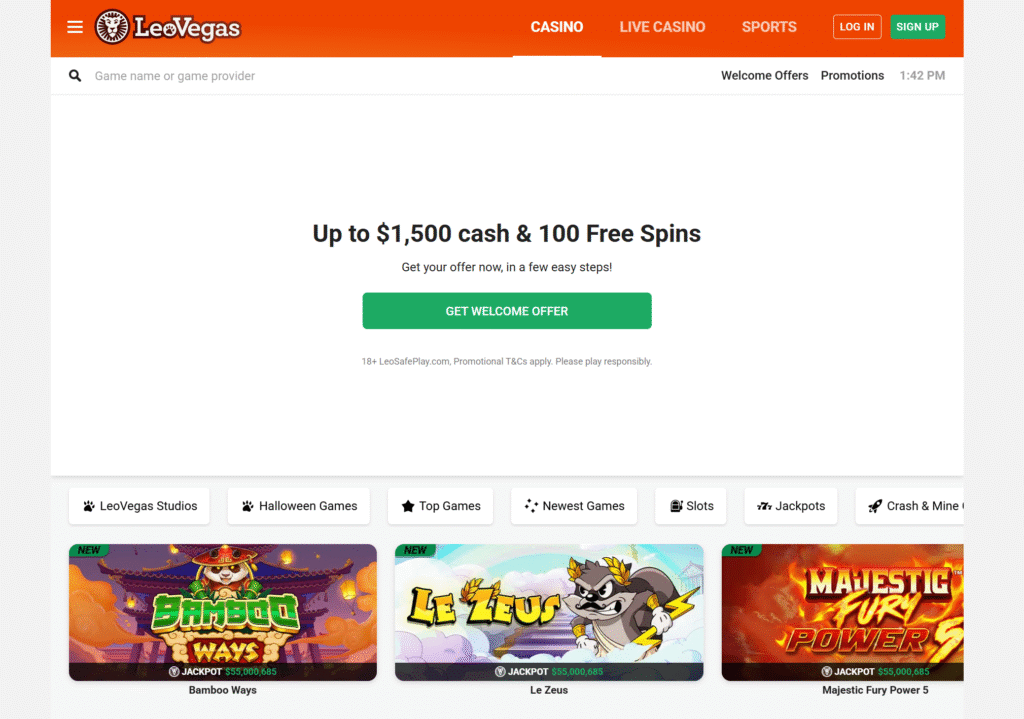
Task: Click the rocket icon on Crash & Mine
Action: pos(875,506)
